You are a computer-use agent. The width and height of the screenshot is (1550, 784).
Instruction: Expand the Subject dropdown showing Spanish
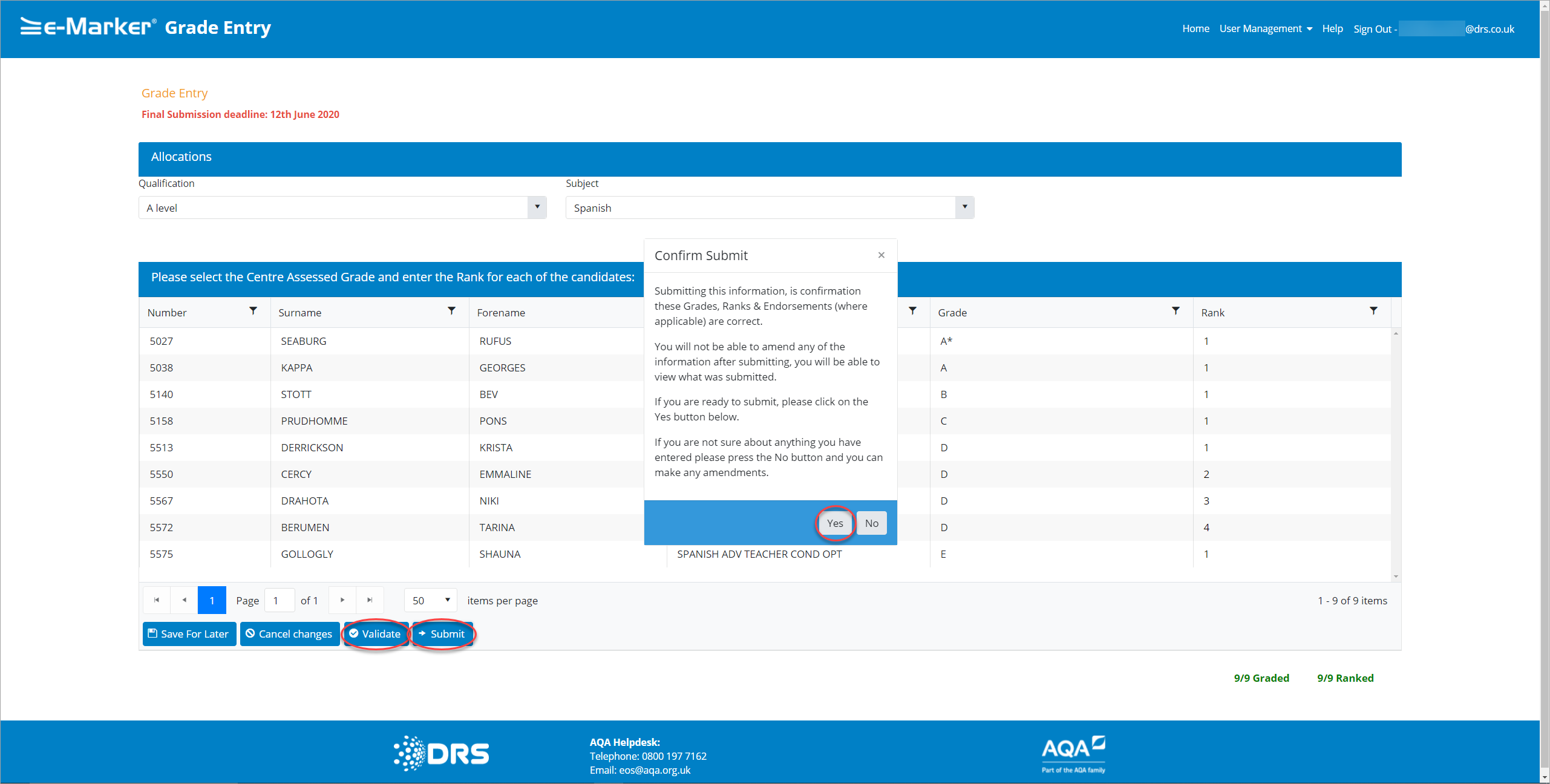click(964, 207)
